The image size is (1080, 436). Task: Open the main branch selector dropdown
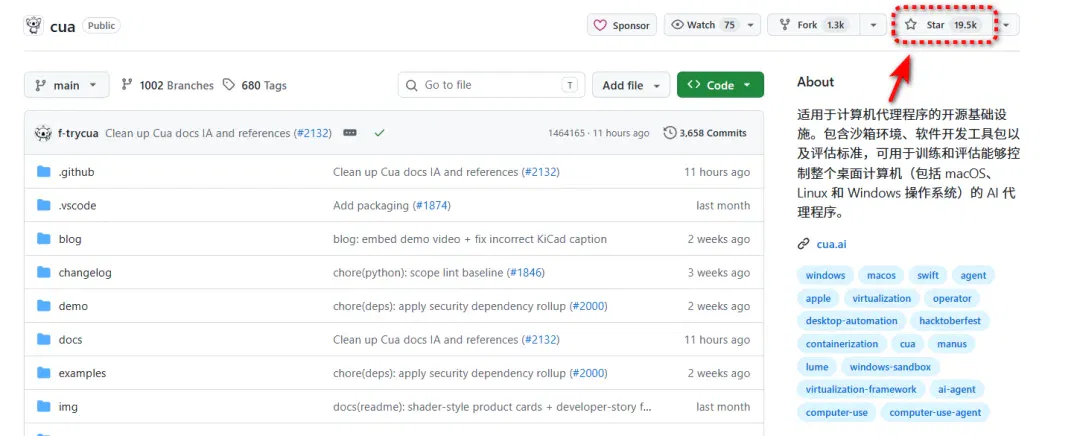pyautogui.click(x=66, y=85)
